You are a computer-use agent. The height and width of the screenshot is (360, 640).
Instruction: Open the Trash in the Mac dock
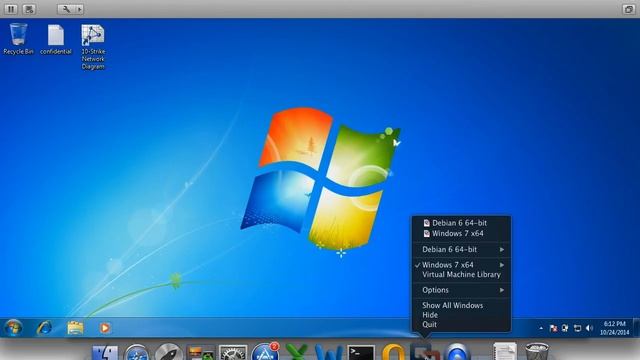tap(536, 351)
